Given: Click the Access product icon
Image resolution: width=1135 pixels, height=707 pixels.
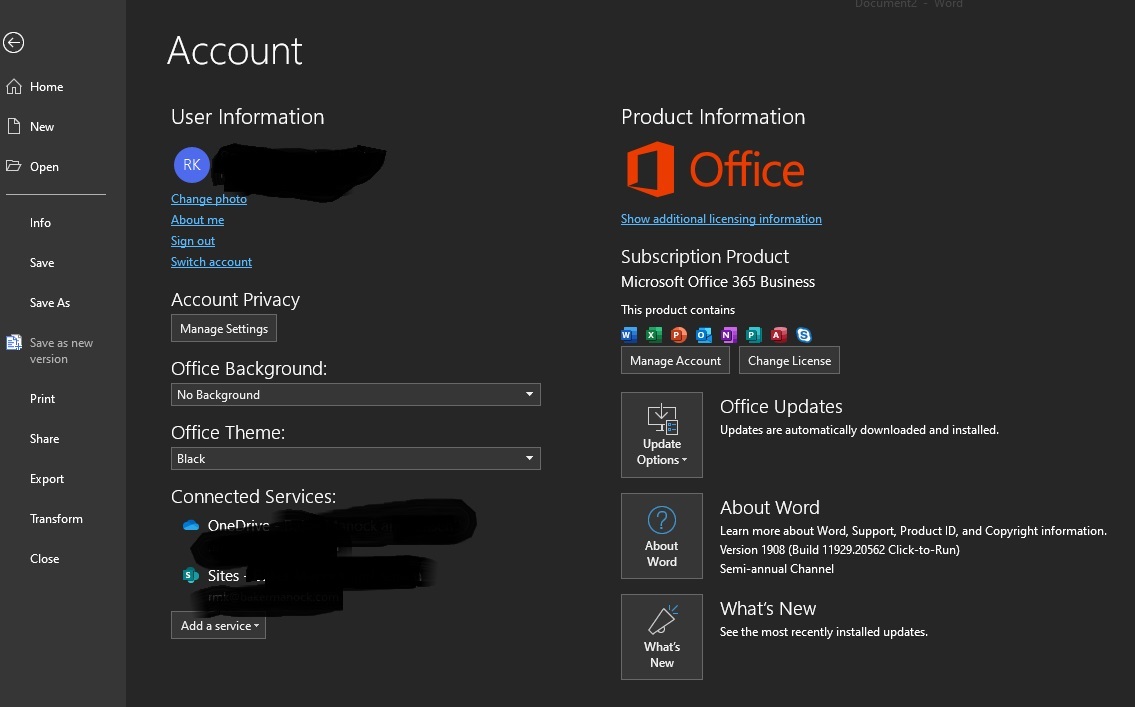Looking at the screenshot, I should [x=778, y=335].
